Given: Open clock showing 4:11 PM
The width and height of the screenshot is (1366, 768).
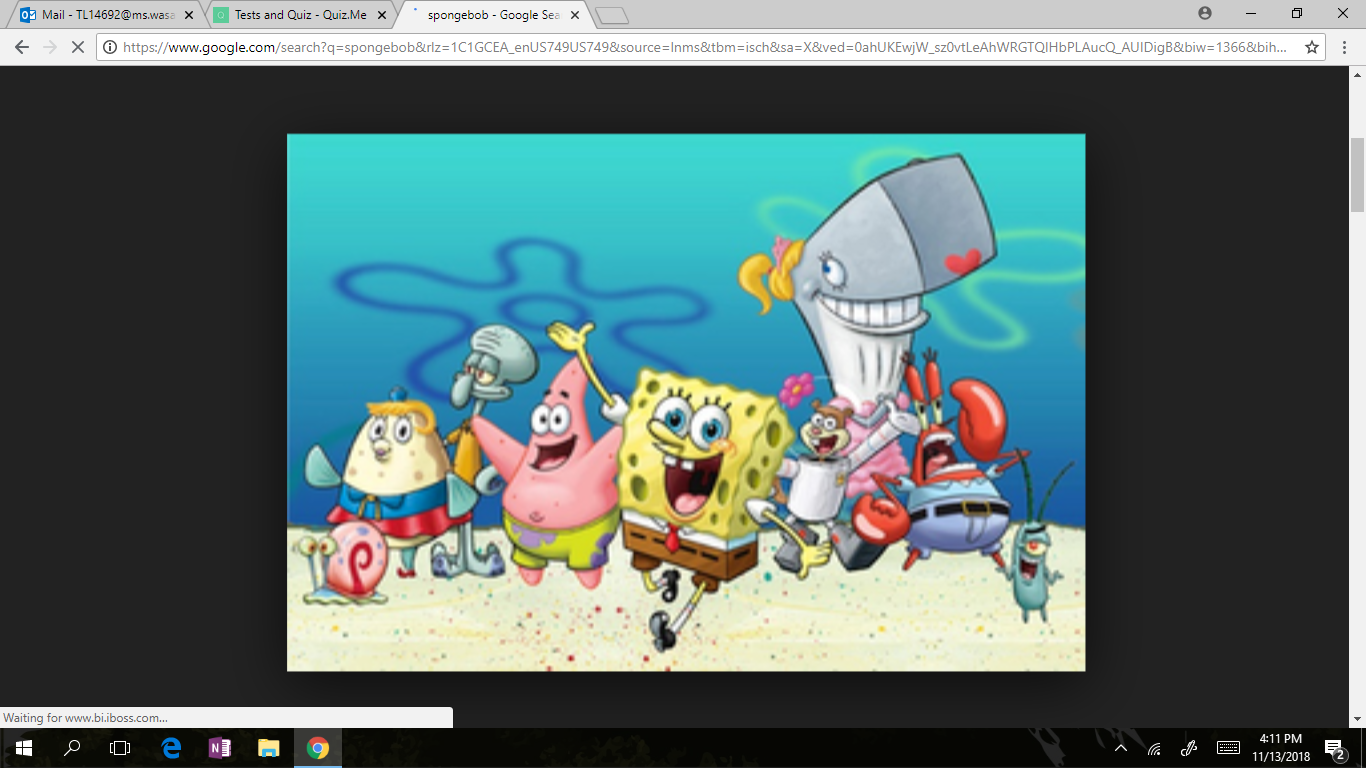Looking at the screenshot, I should point(1280,748).
